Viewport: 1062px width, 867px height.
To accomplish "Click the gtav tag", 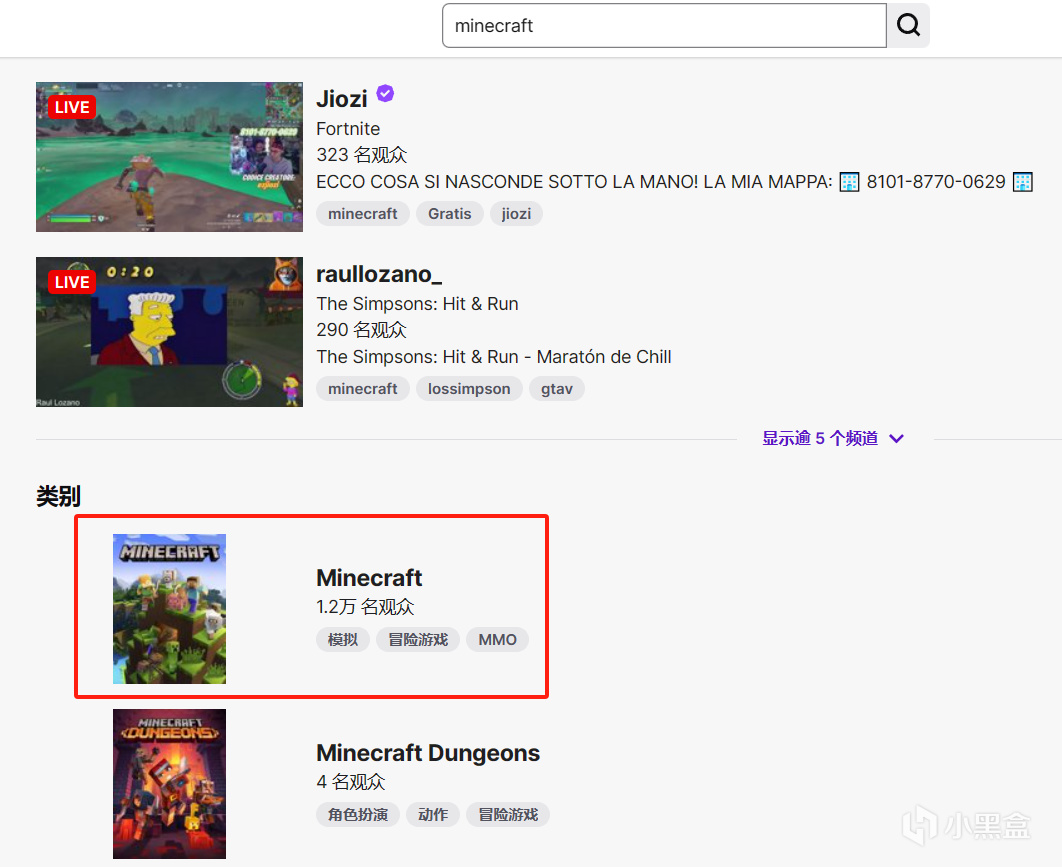I will 557,389.
